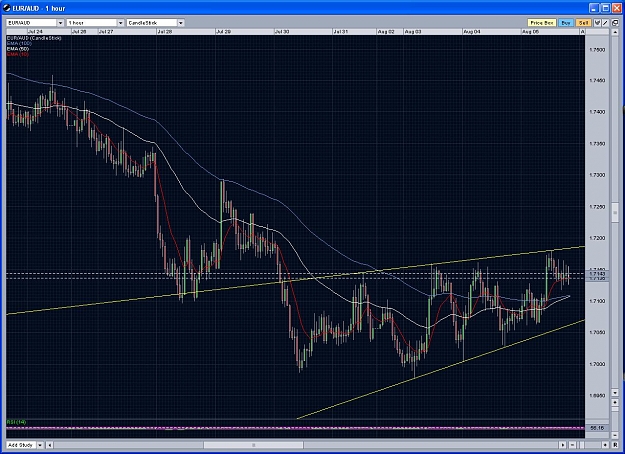
Task: Click the horizontal scroll left arrow
Action: pyautogui.click(x=50, y=445)
